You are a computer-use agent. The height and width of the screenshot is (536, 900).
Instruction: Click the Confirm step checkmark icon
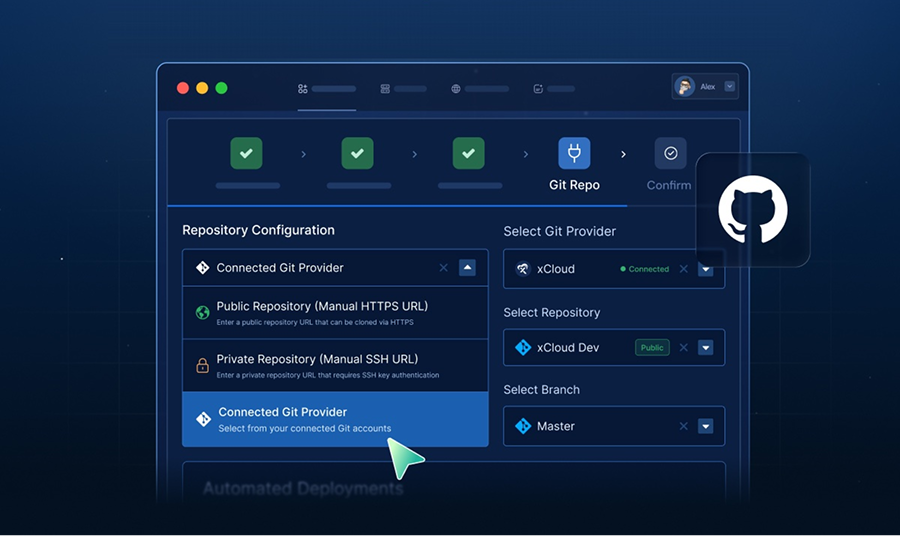tap(670, 154)
